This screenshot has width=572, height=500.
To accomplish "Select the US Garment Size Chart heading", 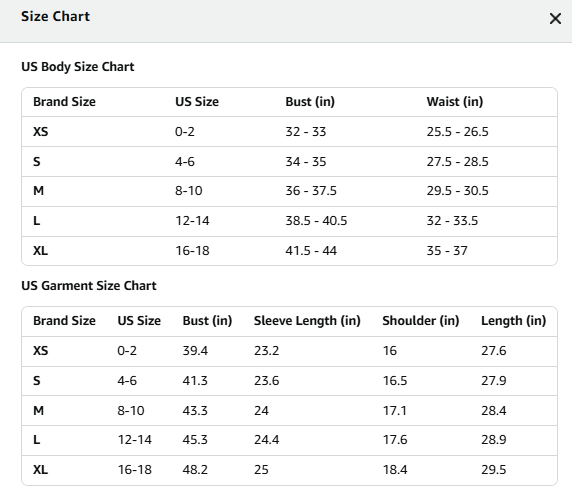I will tap(89, 286).
